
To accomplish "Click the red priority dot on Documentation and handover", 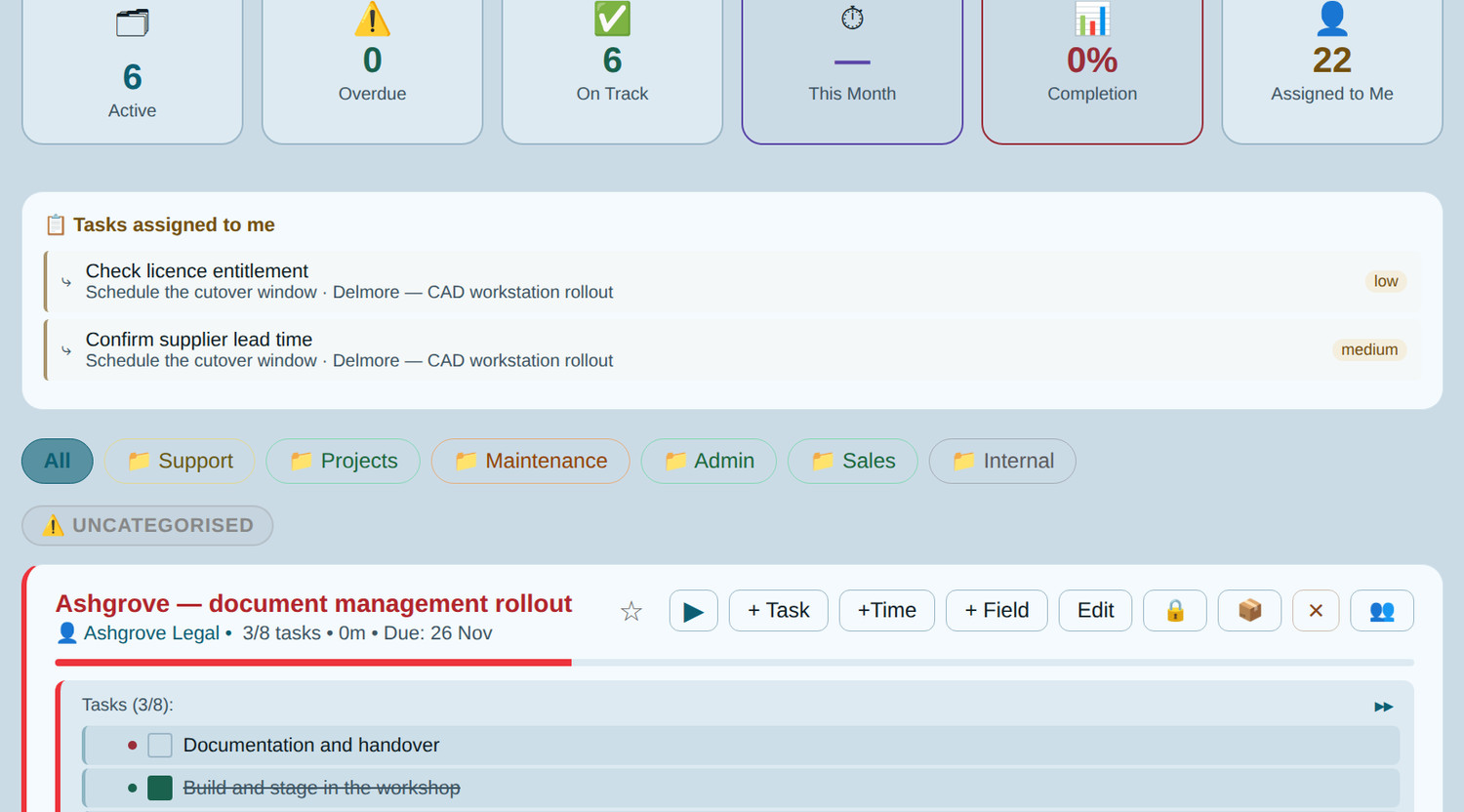I will pos(132,746).
